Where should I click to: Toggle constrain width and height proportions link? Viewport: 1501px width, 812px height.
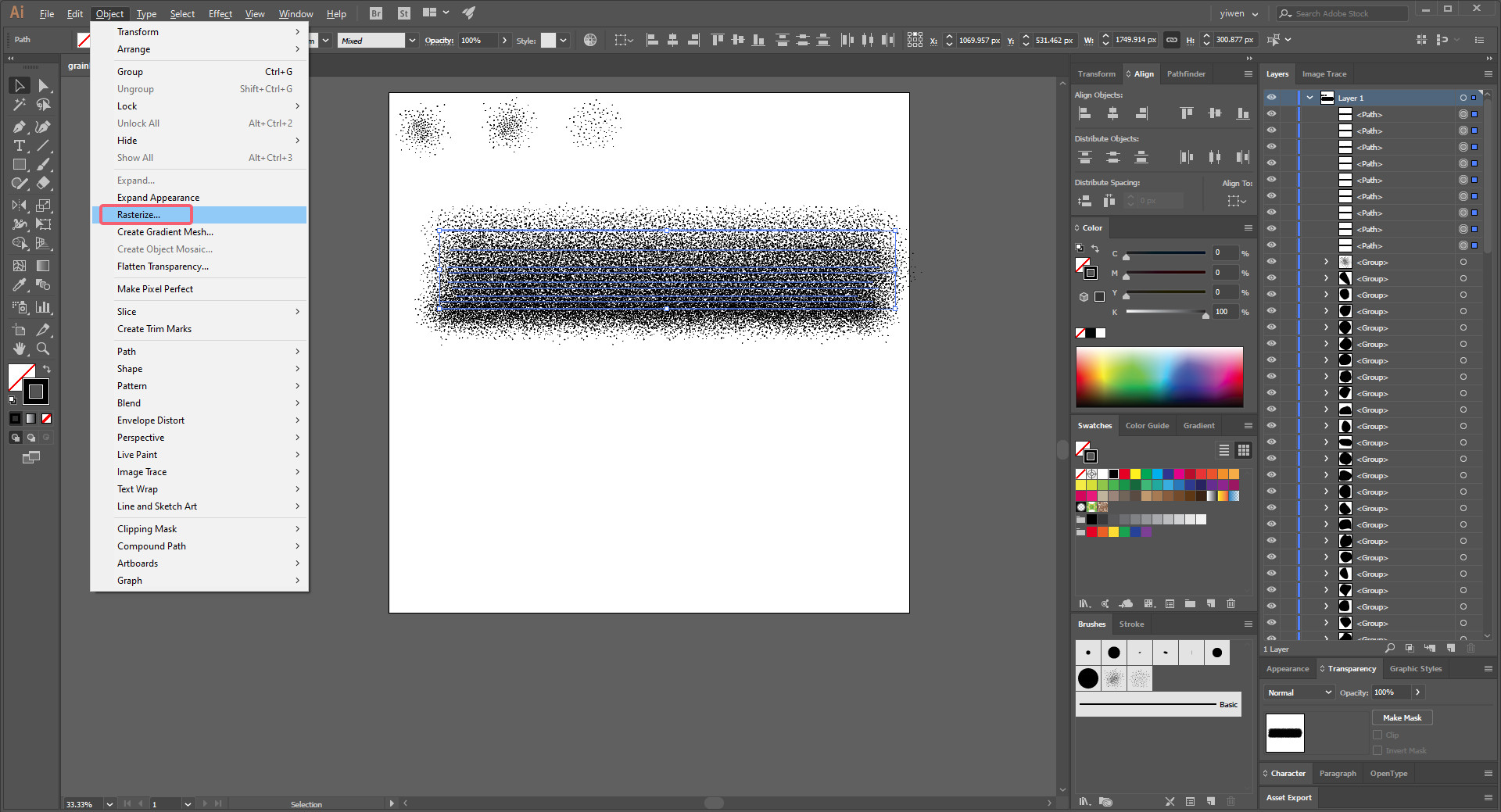[1171, 40]
